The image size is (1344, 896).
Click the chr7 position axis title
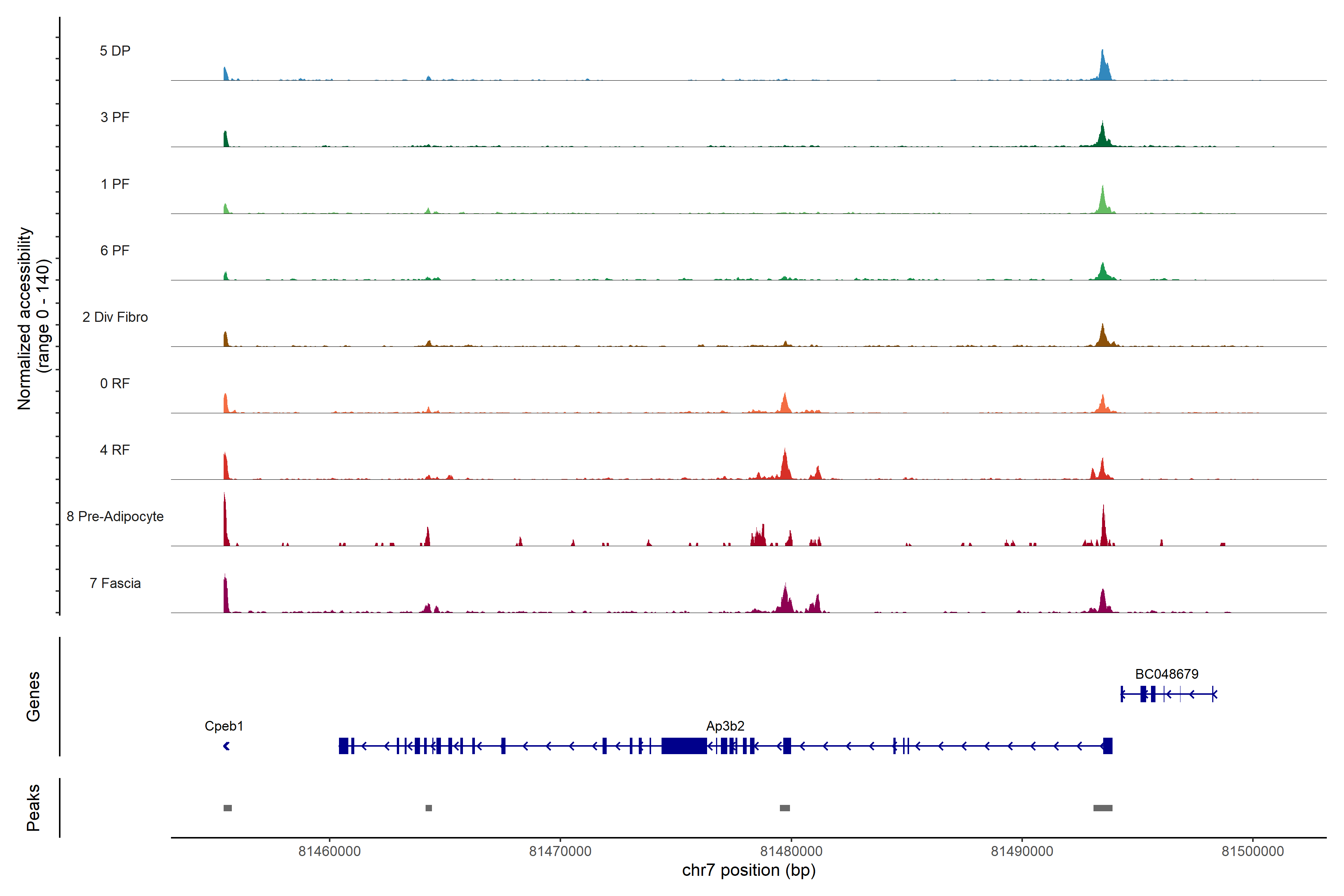pos(749,871)
